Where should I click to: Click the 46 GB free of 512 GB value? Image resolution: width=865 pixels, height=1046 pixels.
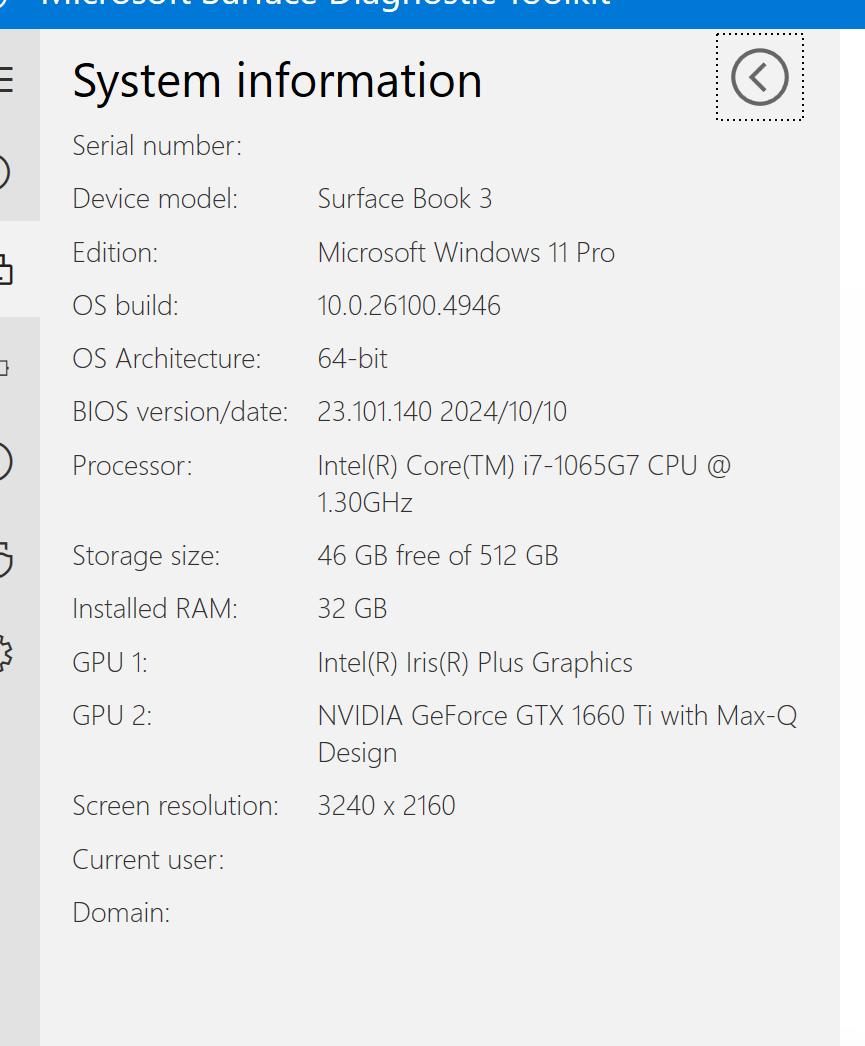tap(438, 556)
